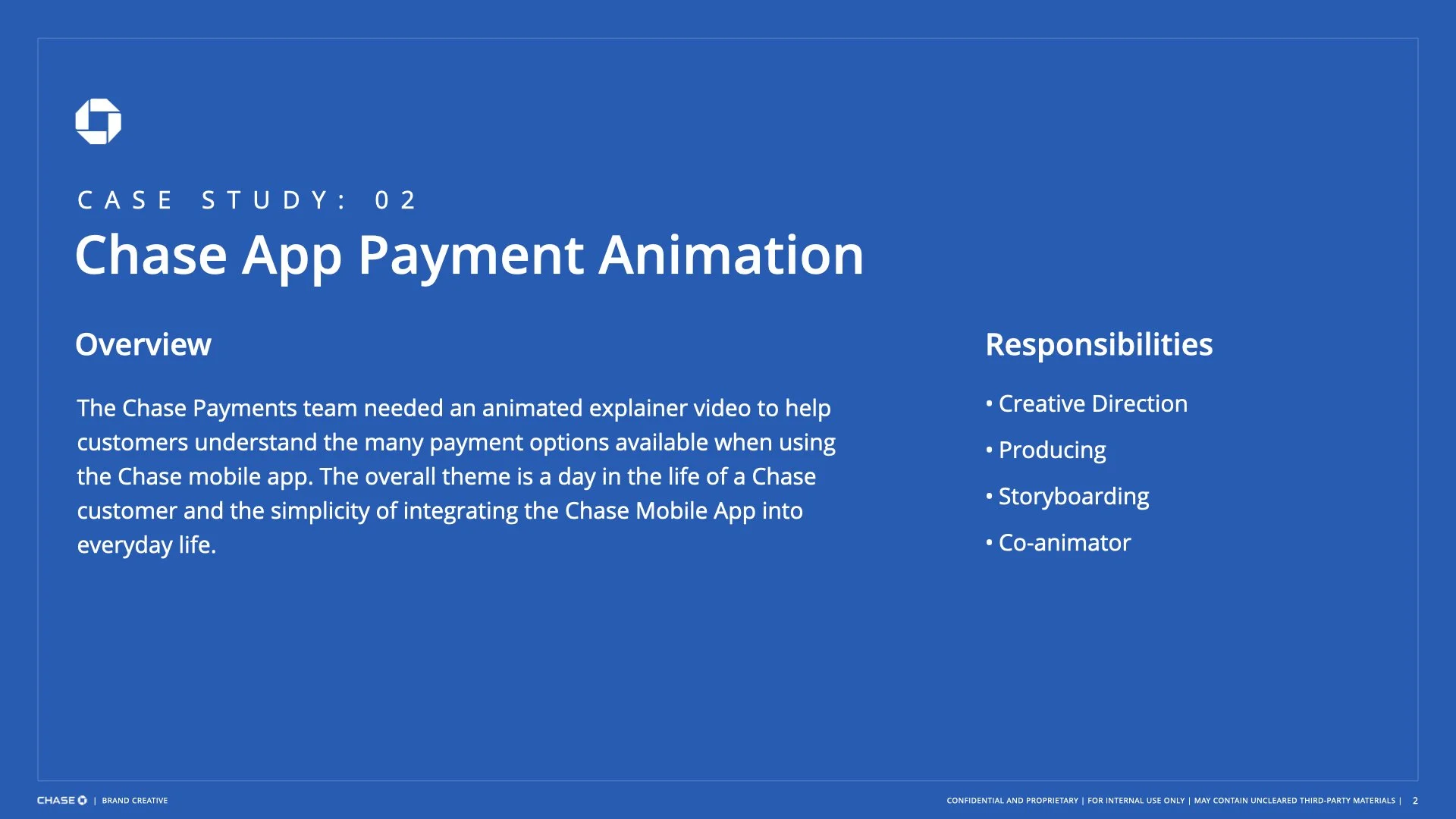Click the 'BRAND CREATIVE' footer label

135,801
